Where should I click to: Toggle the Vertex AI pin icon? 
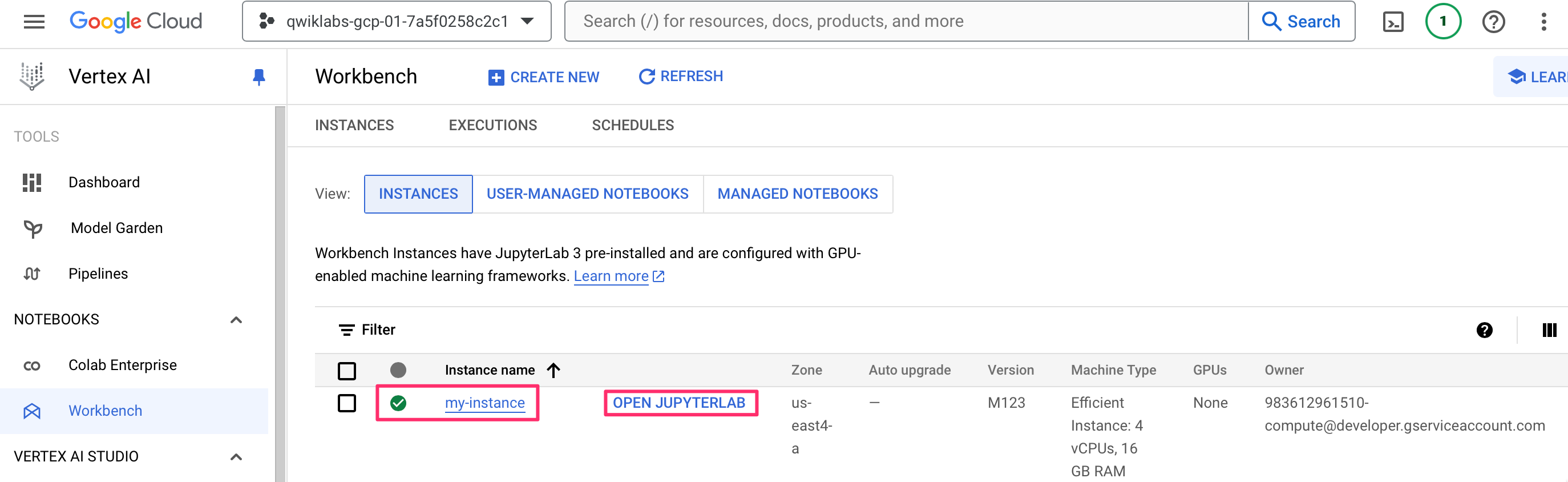point(258,77)
